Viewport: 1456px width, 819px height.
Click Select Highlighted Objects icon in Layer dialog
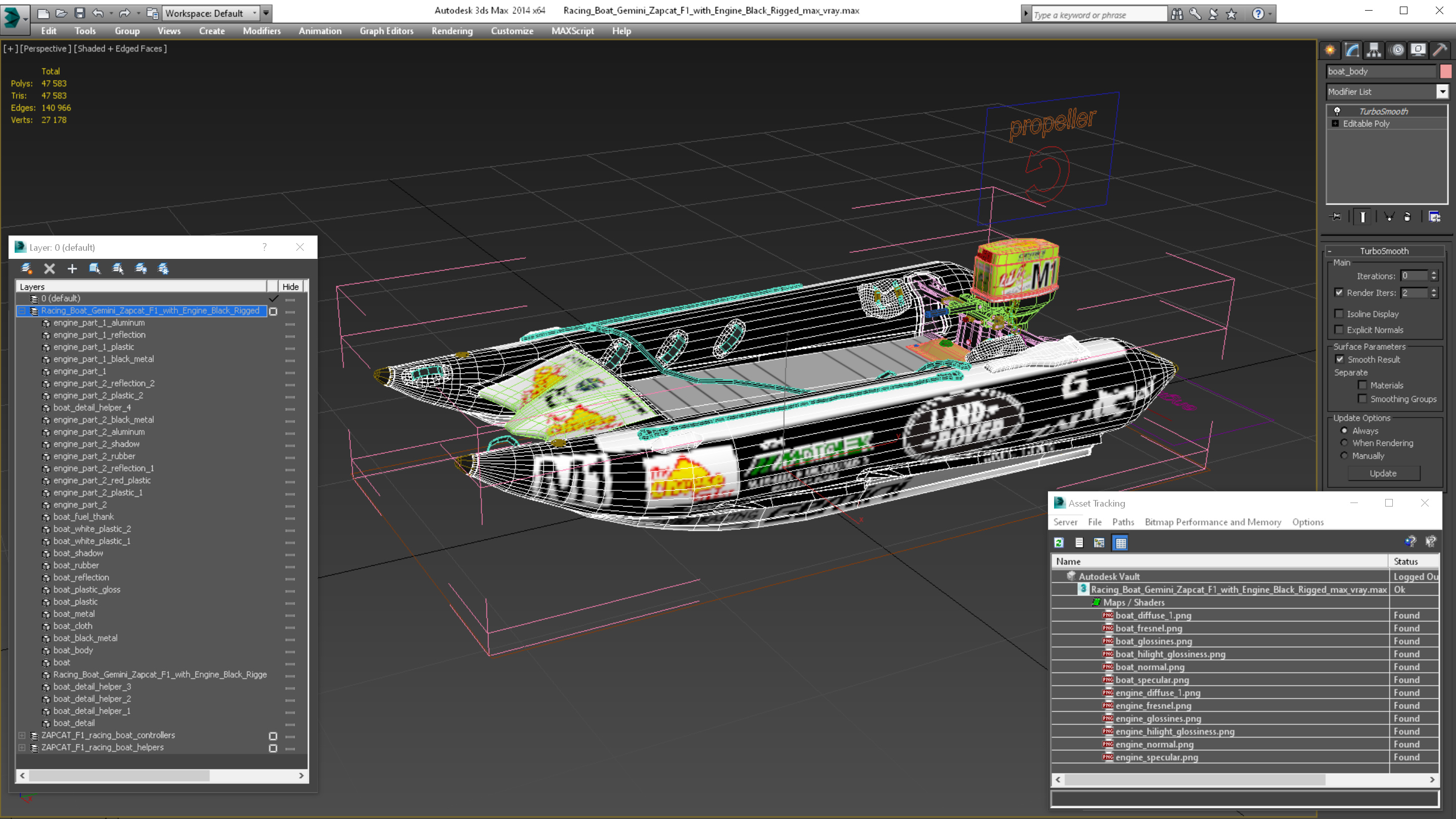point(95,268)
